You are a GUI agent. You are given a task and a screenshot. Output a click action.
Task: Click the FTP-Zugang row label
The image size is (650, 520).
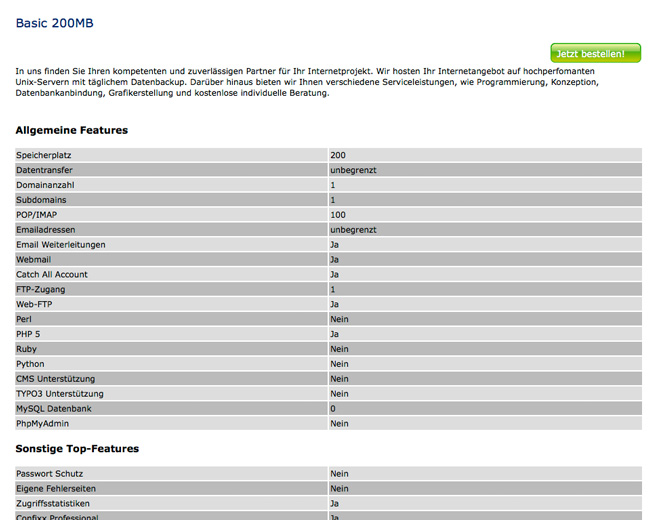click(x=40, y=289)
